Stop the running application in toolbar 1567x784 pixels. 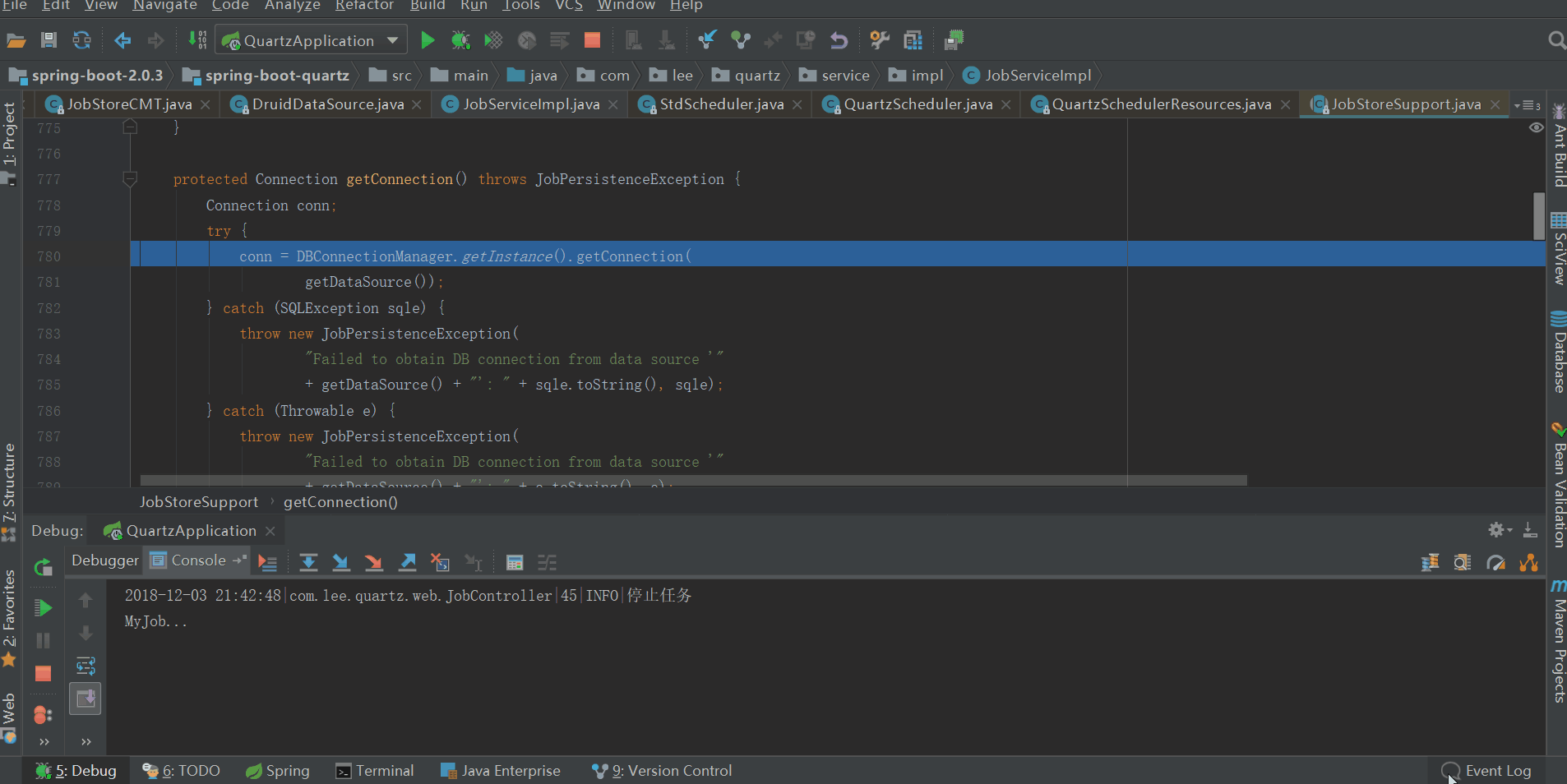592,40
